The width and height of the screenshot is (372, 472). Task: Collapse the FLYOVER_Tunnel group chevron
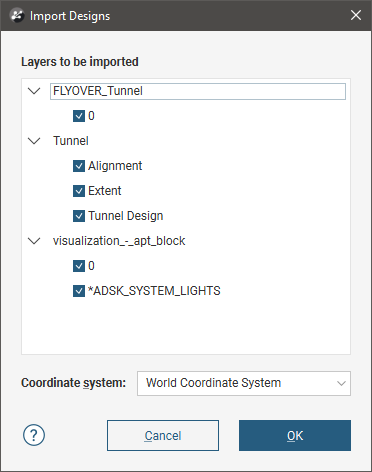(x=34, y=91)
